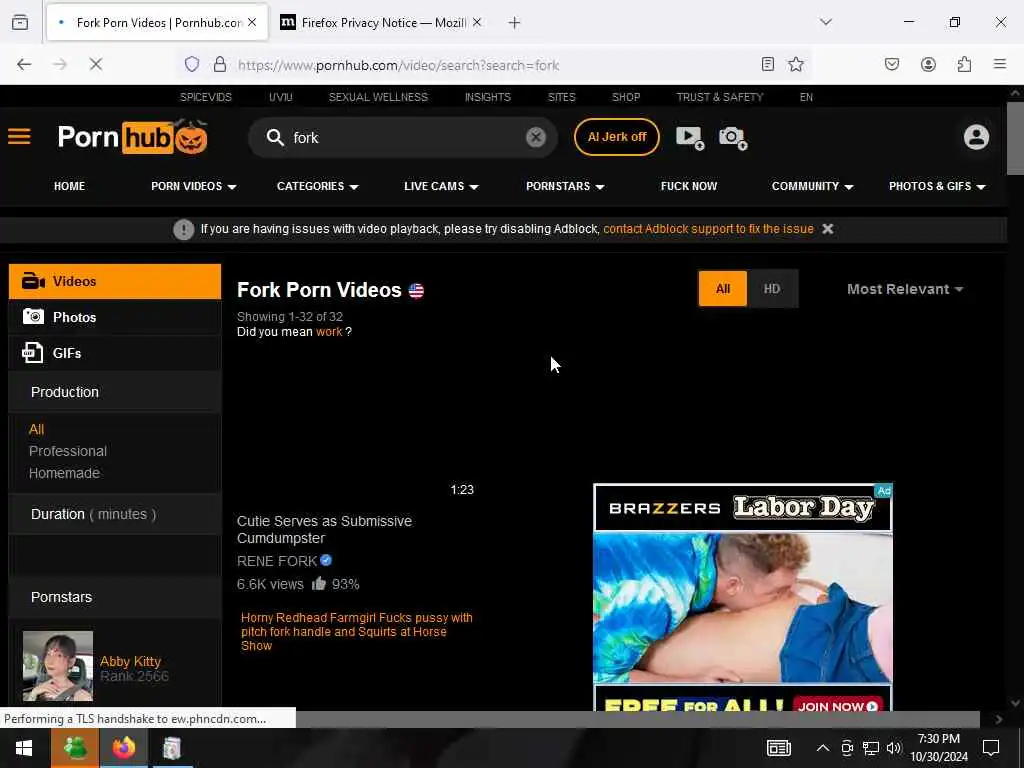1024x768 pixels.
Task: Open the INSIGHTS link in the top bar
Action: point(488,97)
